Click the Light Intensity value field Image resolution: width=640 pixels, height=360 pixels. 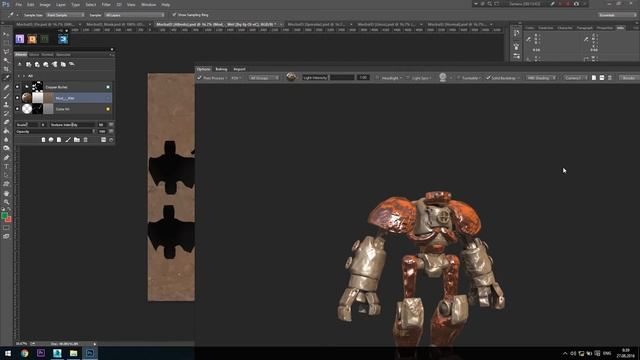(363, 78)
